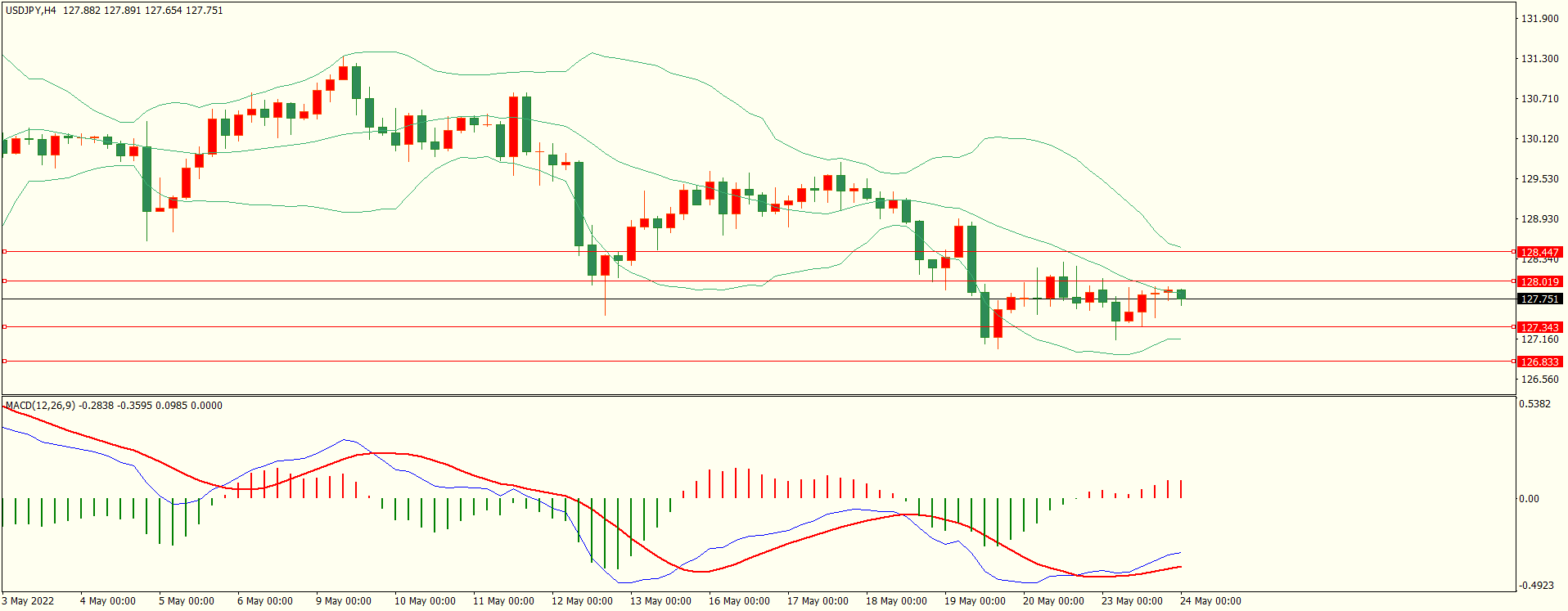Image resolution: width=1568 pixels, height=611 pixels.
Task: Click the 126.560 price scale label
Action: coord(1539,380)
